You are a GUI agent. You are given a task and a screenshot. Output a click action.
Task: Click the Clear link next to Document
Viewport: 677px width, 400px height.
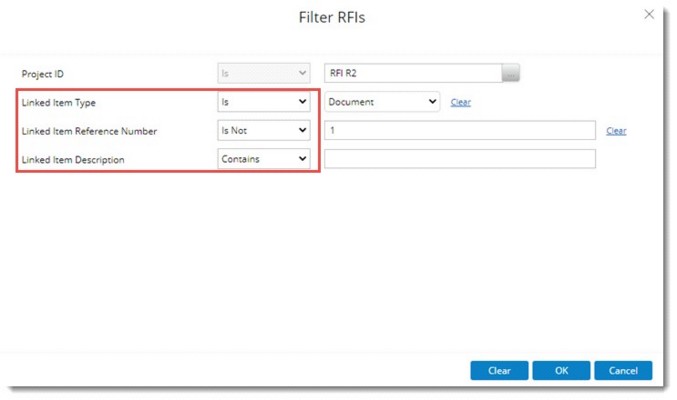coord(460,102)
